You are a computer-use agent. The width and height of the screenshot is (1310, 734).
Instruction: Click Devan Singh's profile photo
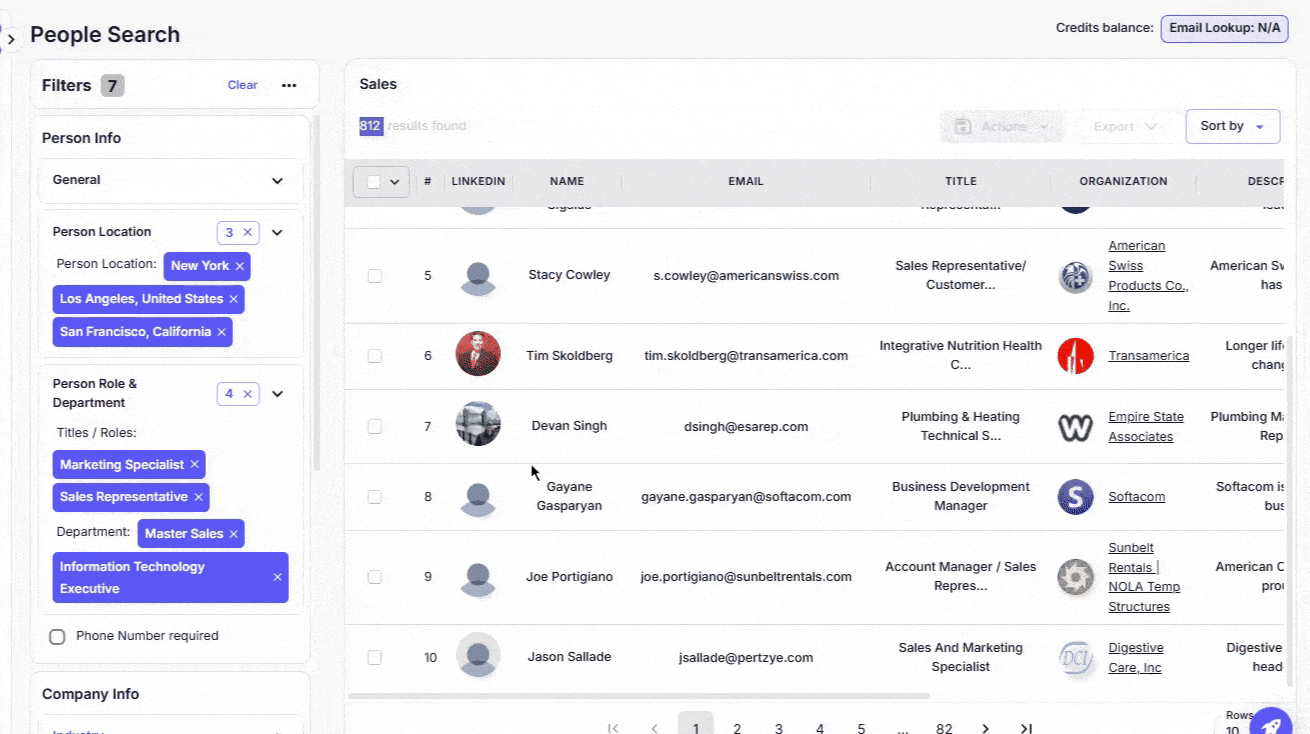[478, 425]
